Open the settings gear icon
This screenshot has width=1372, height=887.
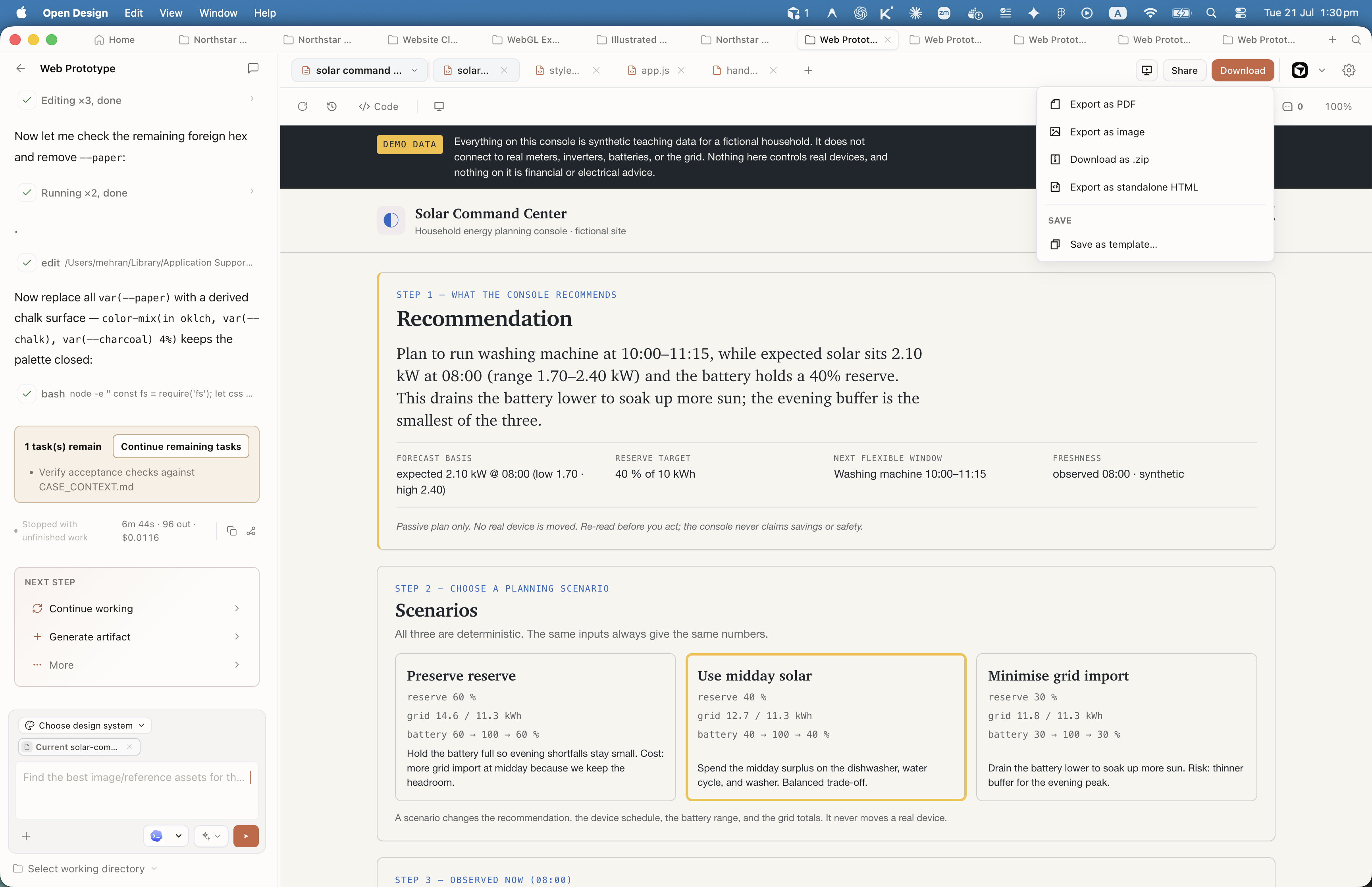[1349, 70]
